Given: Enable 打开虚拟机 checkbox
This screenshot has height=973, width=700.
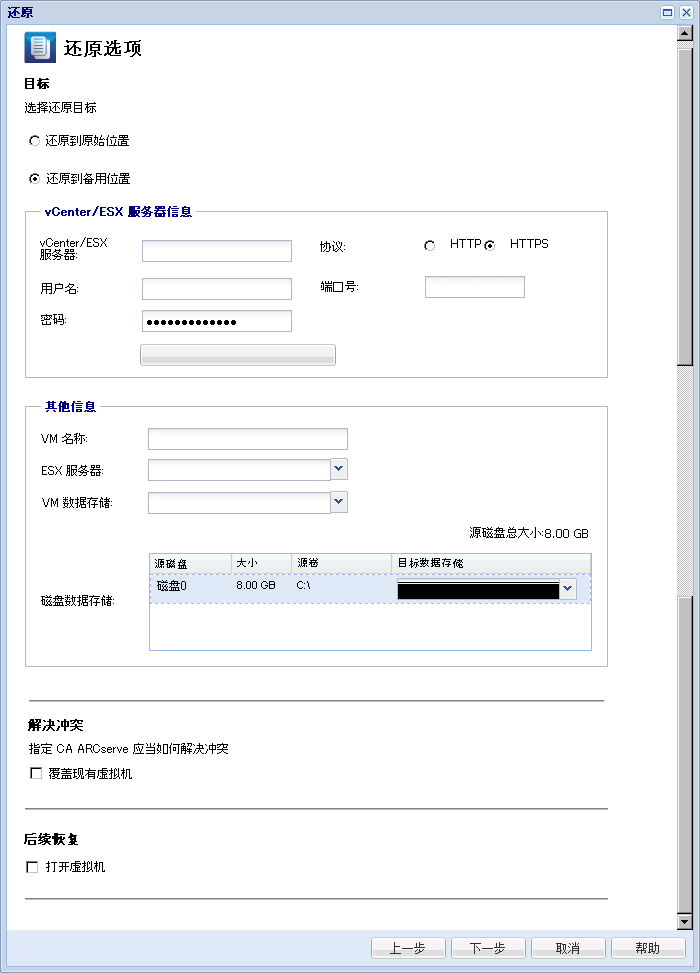Looking at the screenshot, I should [32, 867].
